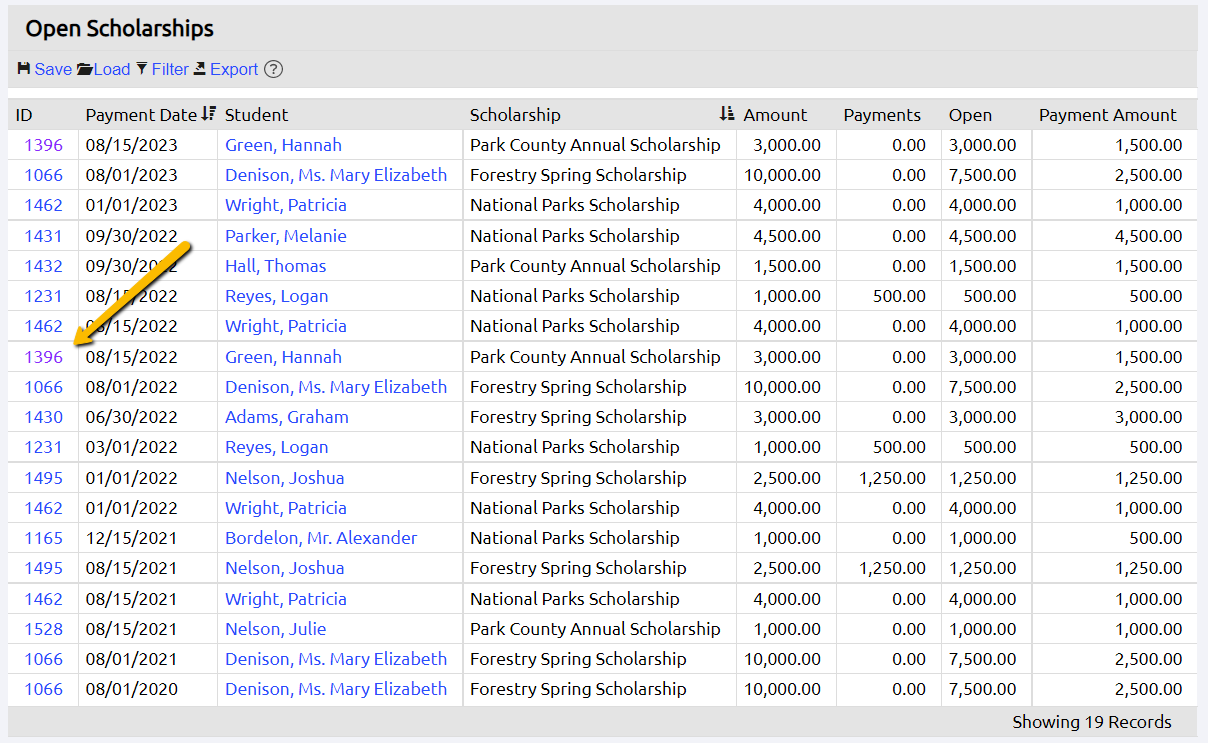Open help via the question mark icon
Image resolution: width=1208 pixels, height=743 pixels.
pos(273,69)
